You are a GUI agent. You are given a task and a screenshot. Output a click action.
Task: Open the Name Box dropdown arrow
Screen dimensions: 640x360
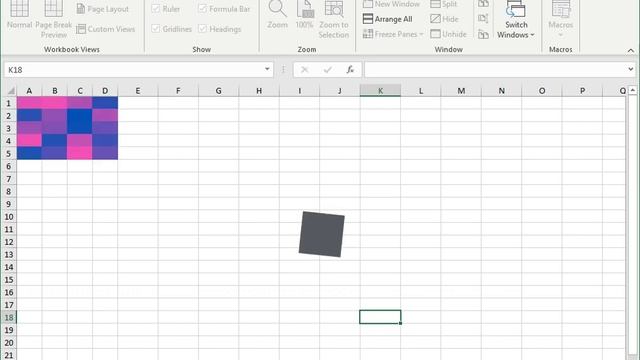click(x=267, y=69)
